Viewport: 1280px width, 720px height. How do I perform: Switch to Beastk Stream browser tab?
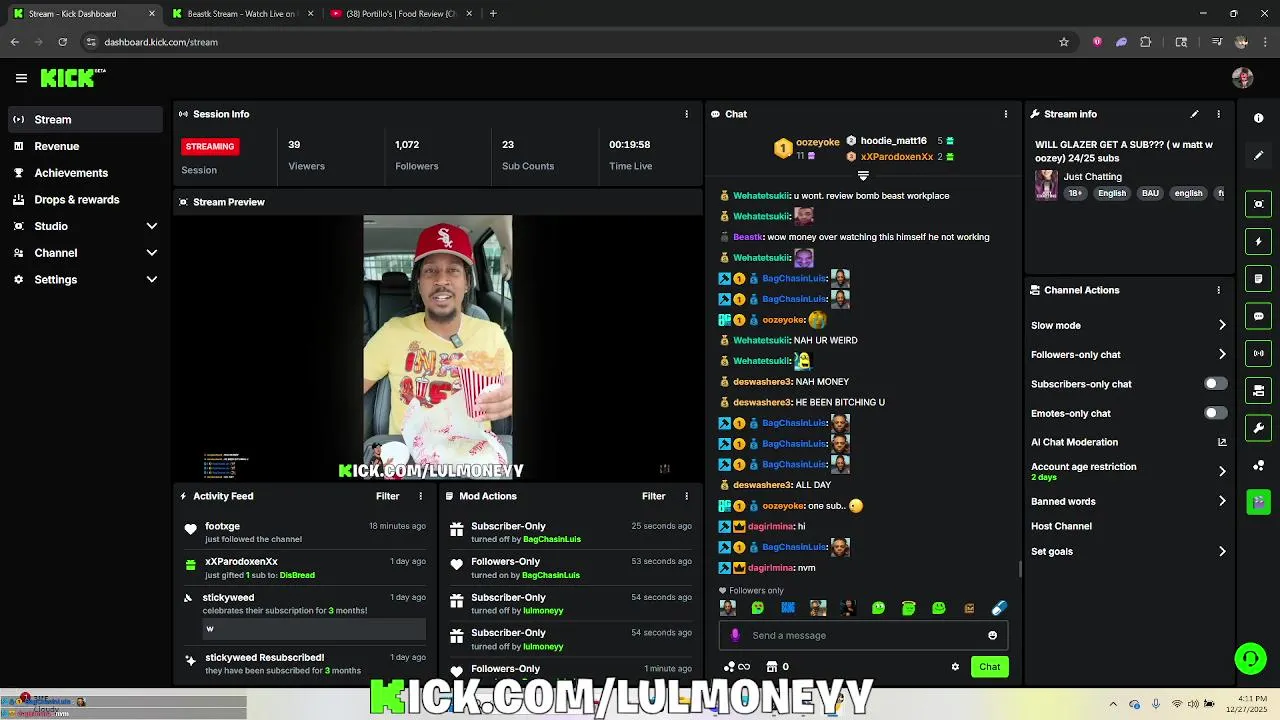point(242,14)
